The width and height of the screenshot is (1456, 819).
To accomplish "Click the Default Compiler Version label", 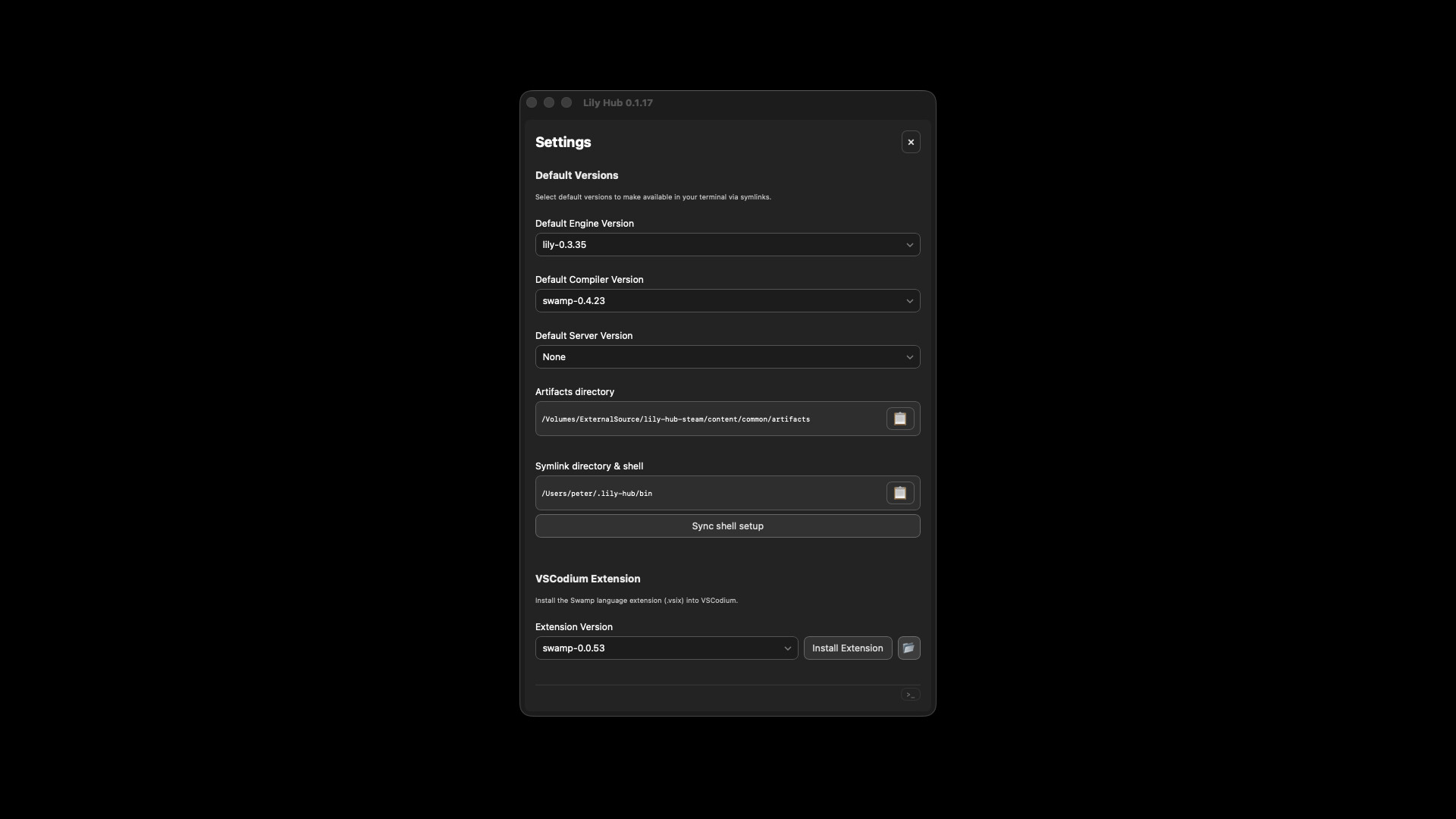I will pyautogui.click(x=589, y=280).
